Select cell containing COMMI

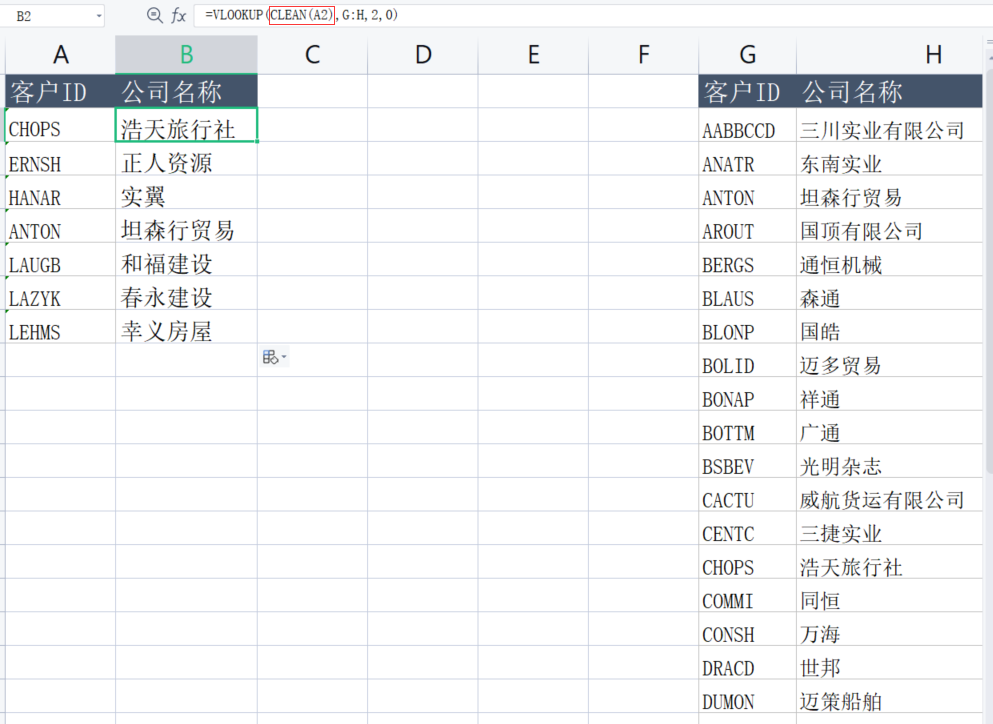coord(747,595)
